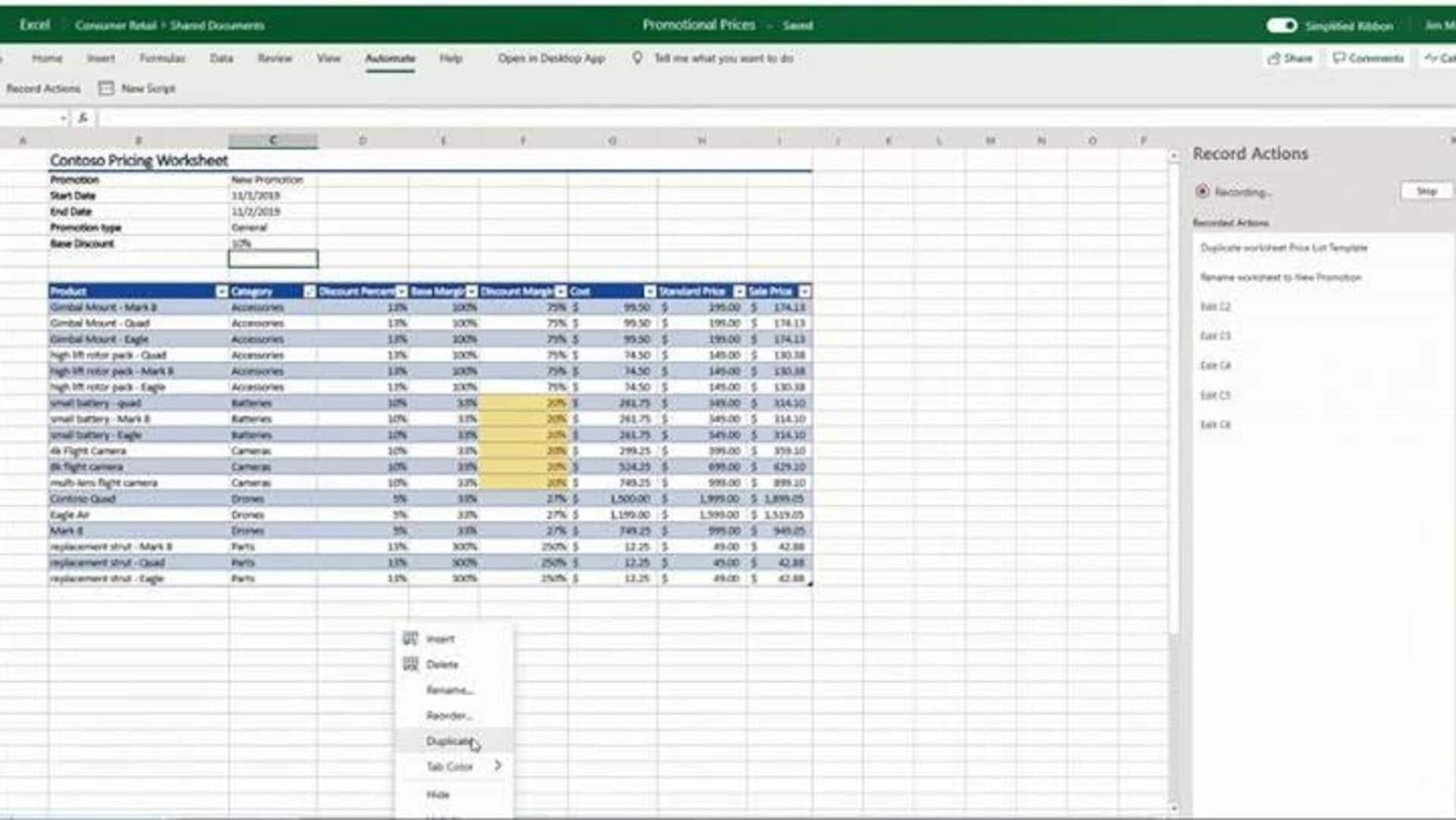Open the Standard Price filter dropdown
Image resolution: width=1456 pixels, height=820 pixels.
coord(739,291)
